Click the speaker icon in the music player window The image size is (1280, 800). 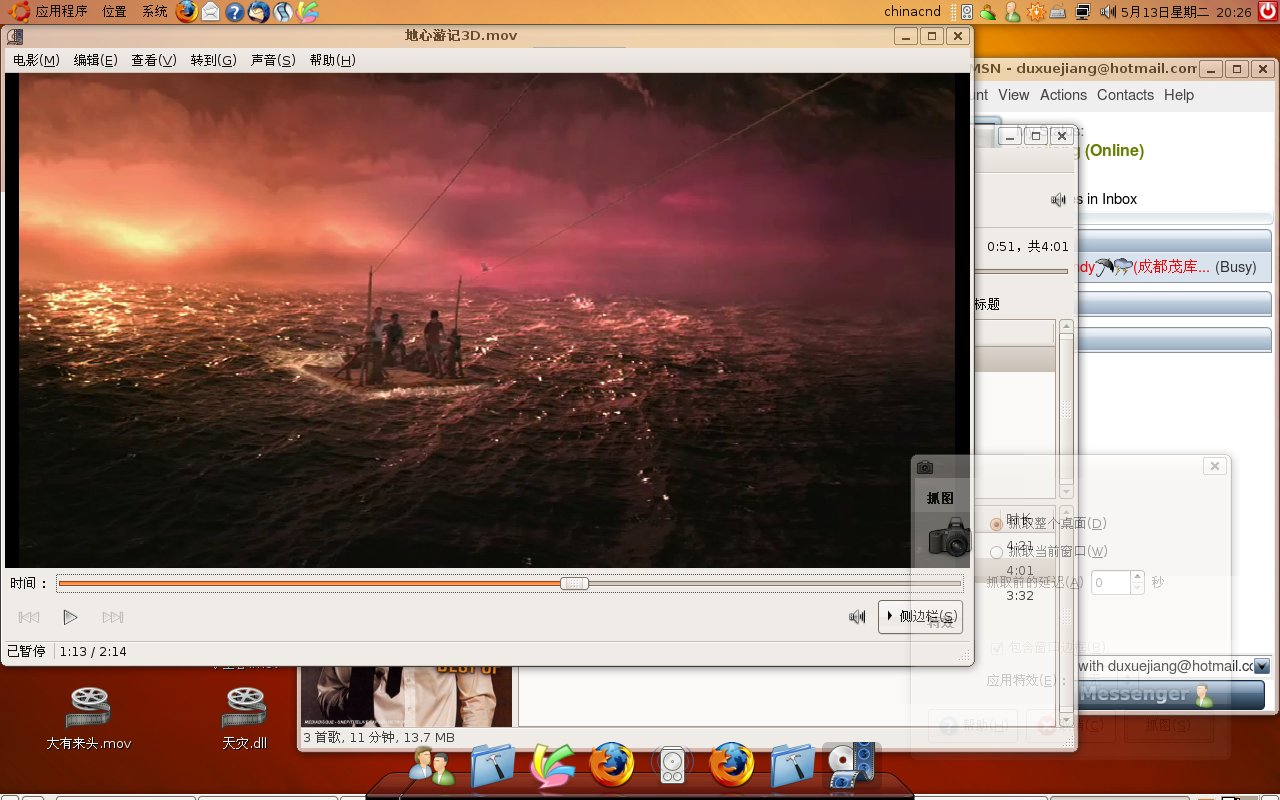coord(1058,200)
